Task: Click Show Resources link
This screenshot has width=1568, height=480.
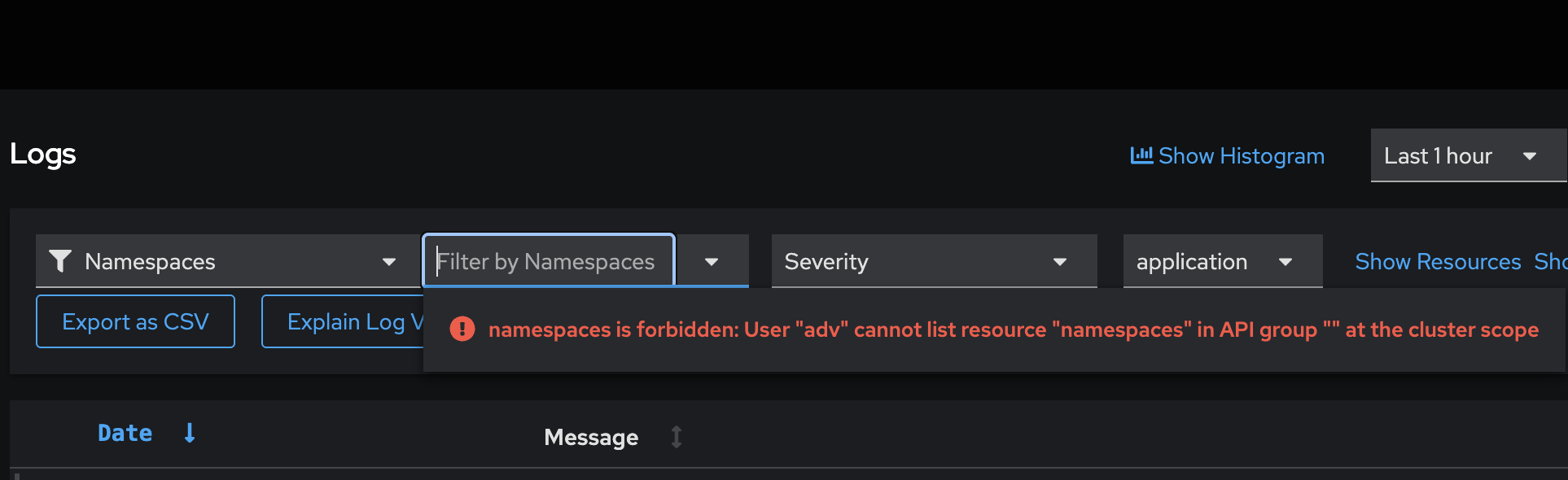Action: point(1438,261)
